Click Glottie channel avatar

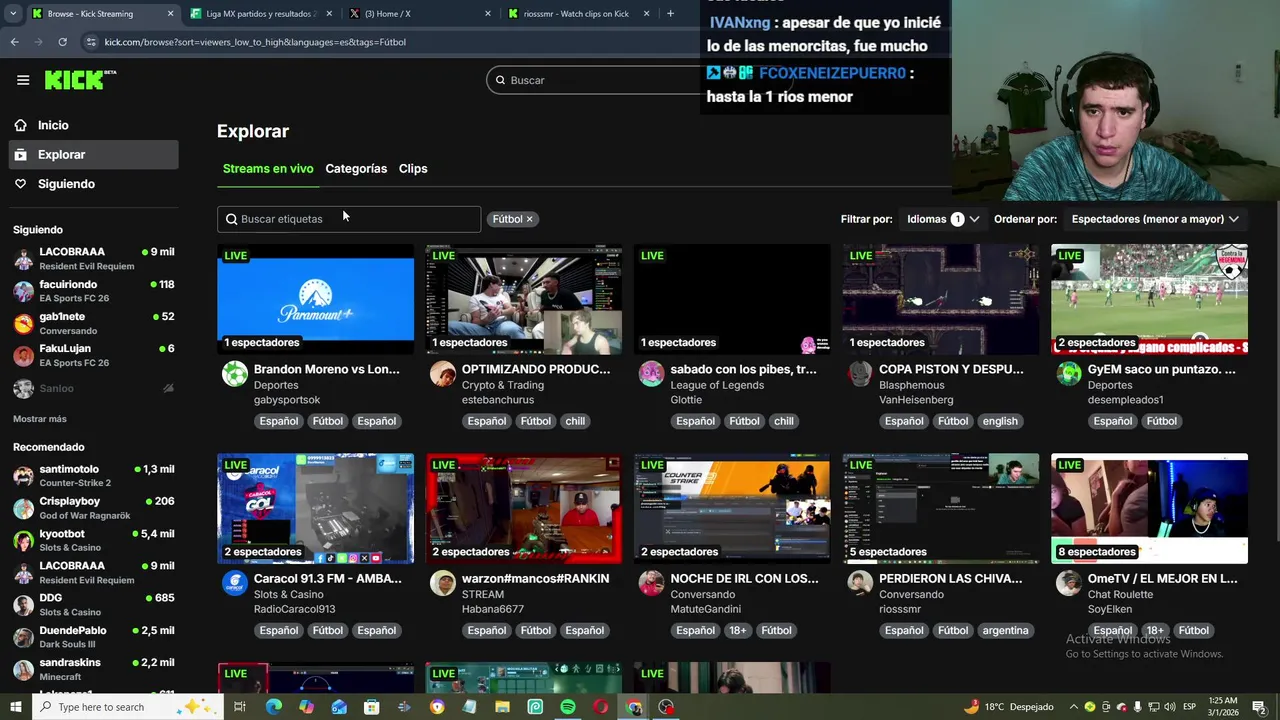[652, 374]
